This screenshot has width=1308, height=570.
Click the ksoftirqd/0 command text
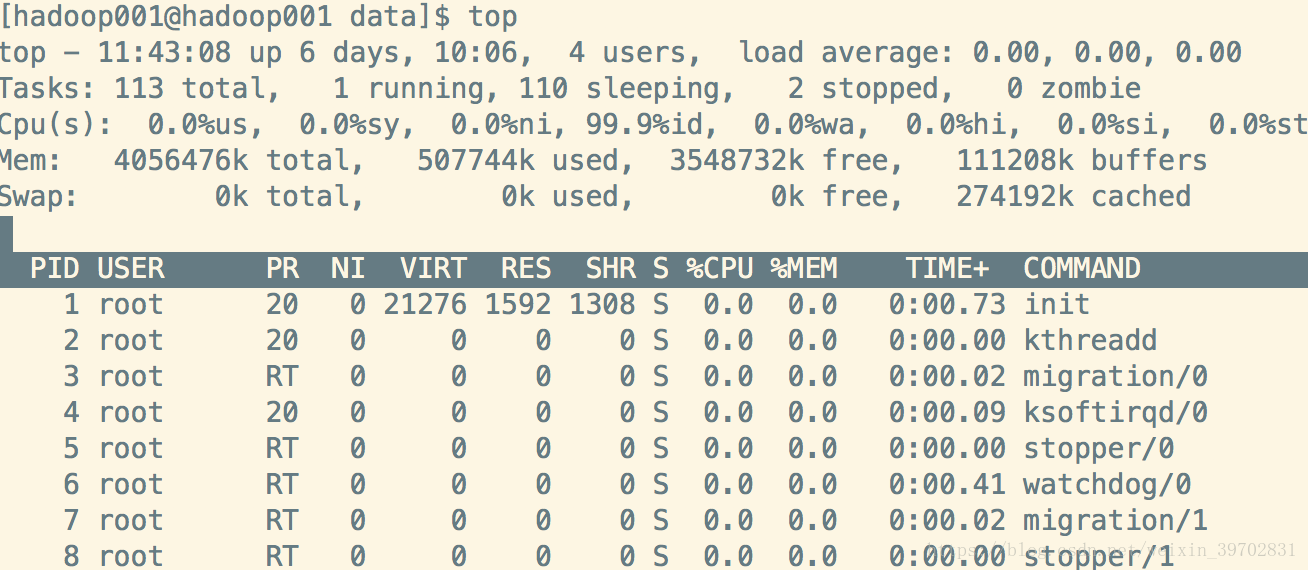point(1116,412)
